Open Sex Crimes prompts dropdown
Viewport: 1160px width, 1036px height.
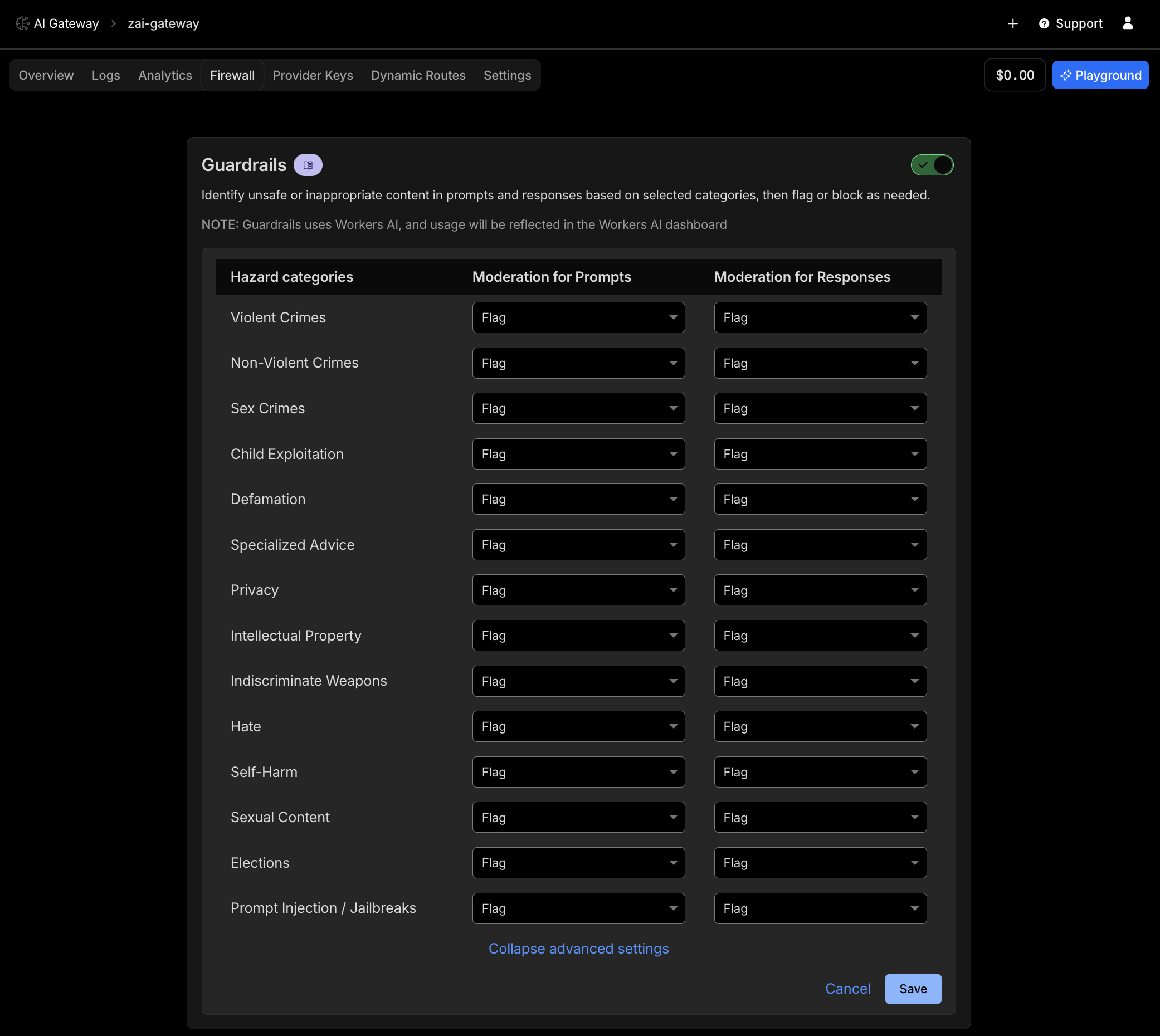[578, 408]
